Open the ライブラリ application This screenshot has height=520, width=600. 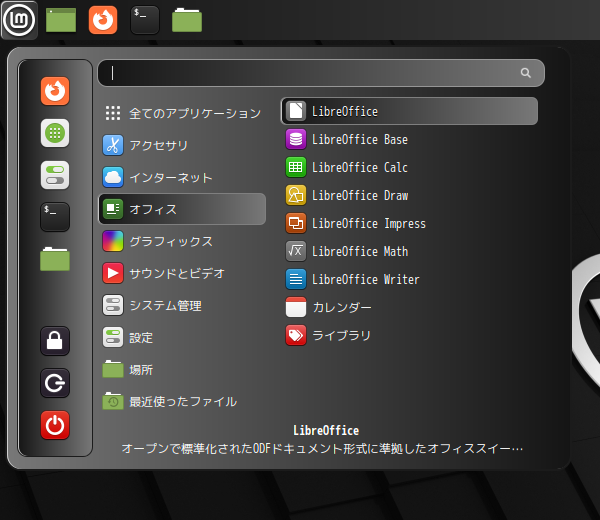click(x=409, y=336)
